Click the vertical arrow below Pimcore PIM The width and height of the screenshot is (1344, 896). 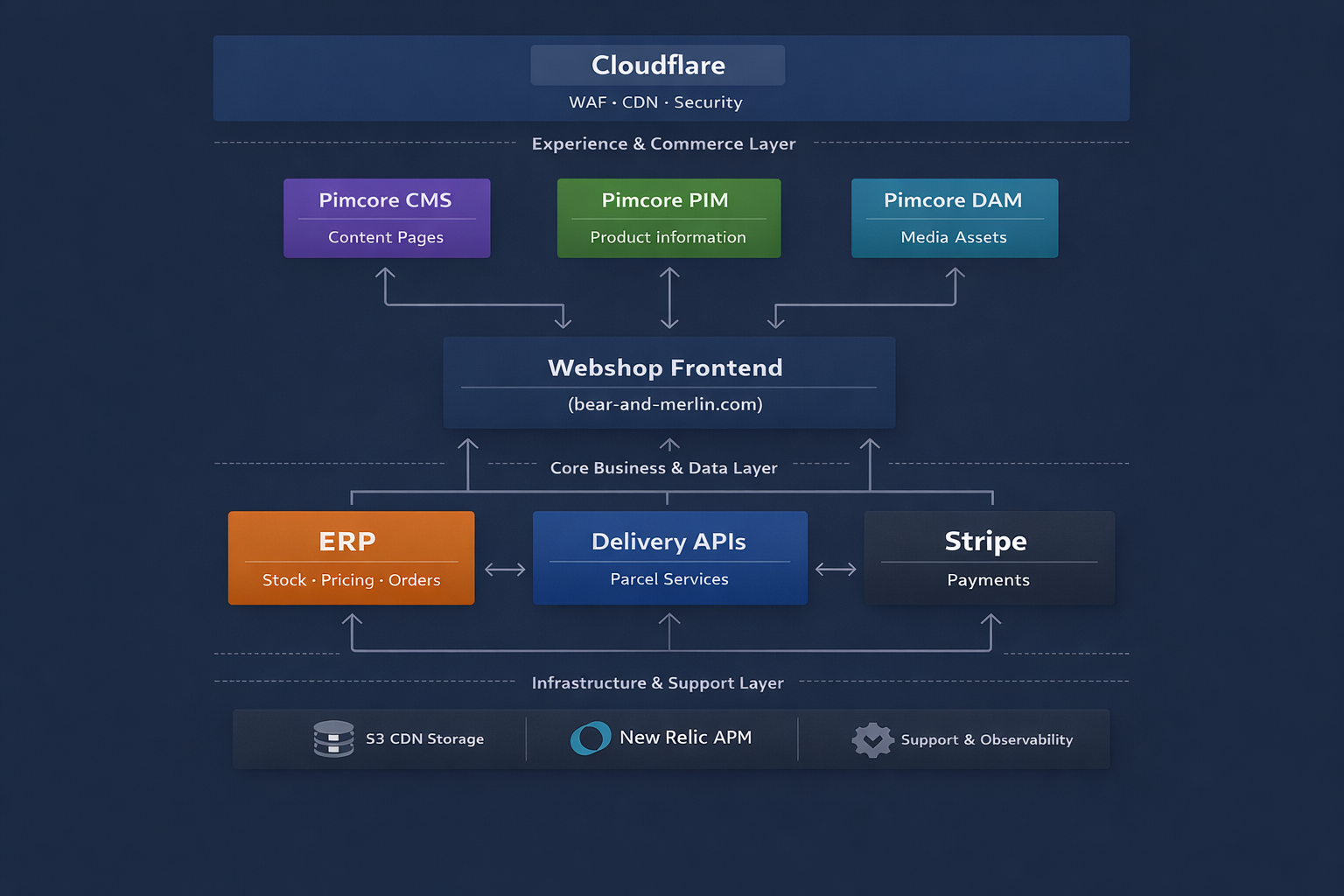[669, 297]
